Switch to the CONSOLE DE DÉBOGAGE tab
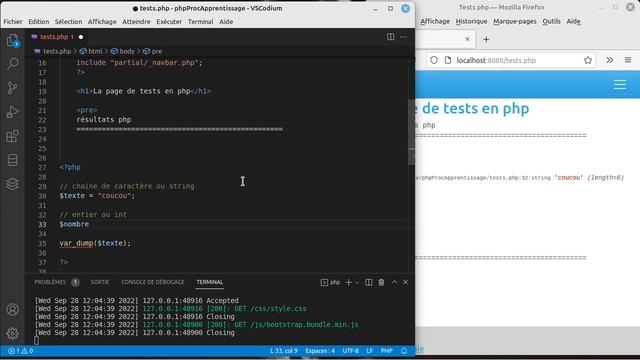Screen dimensions: 640x360 point(153,282)
